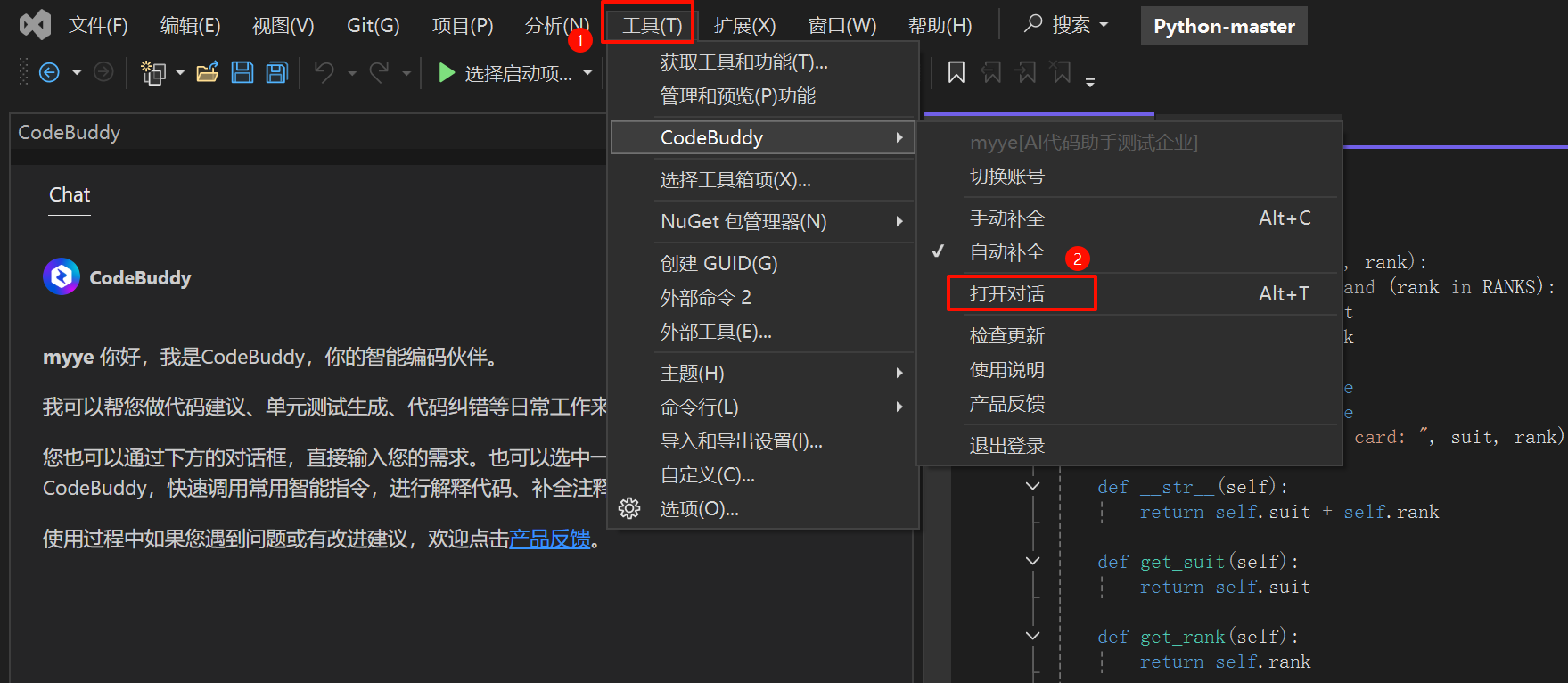
Task: Open the undo history dropdown arrow
Action: [352, 73]
